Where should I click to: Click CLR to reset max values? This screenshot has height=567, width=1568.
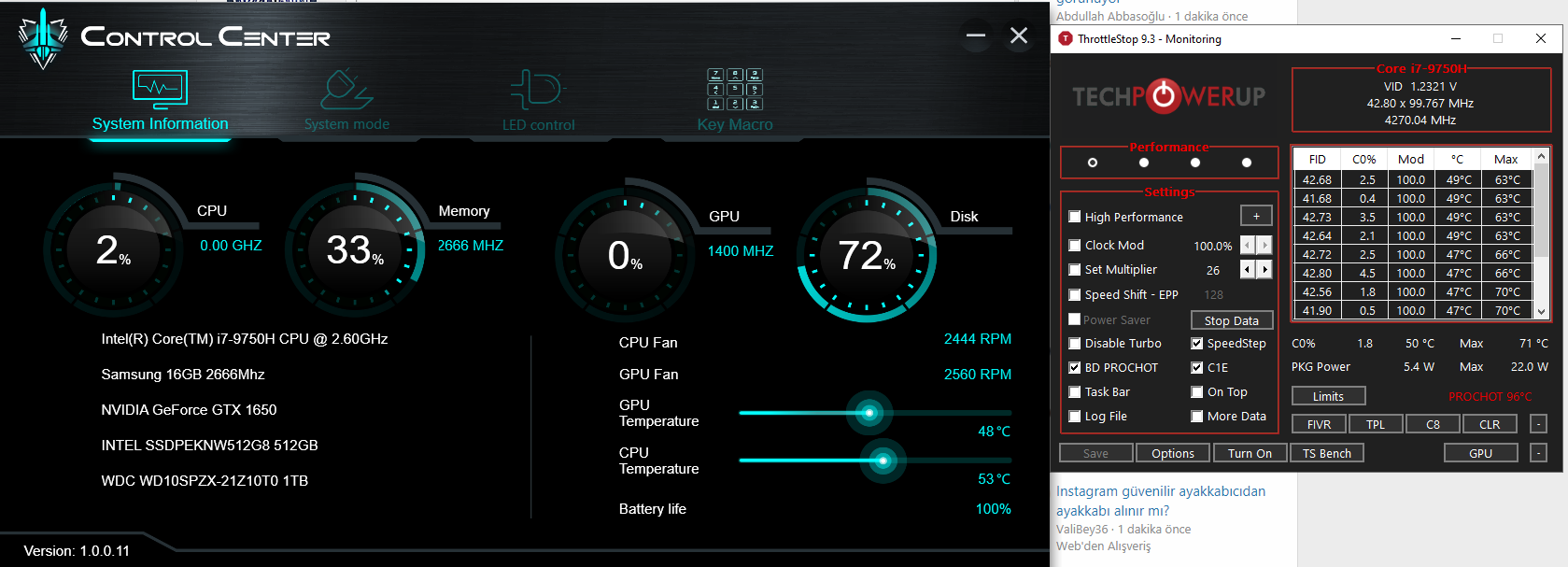(x=1490, y=424)
